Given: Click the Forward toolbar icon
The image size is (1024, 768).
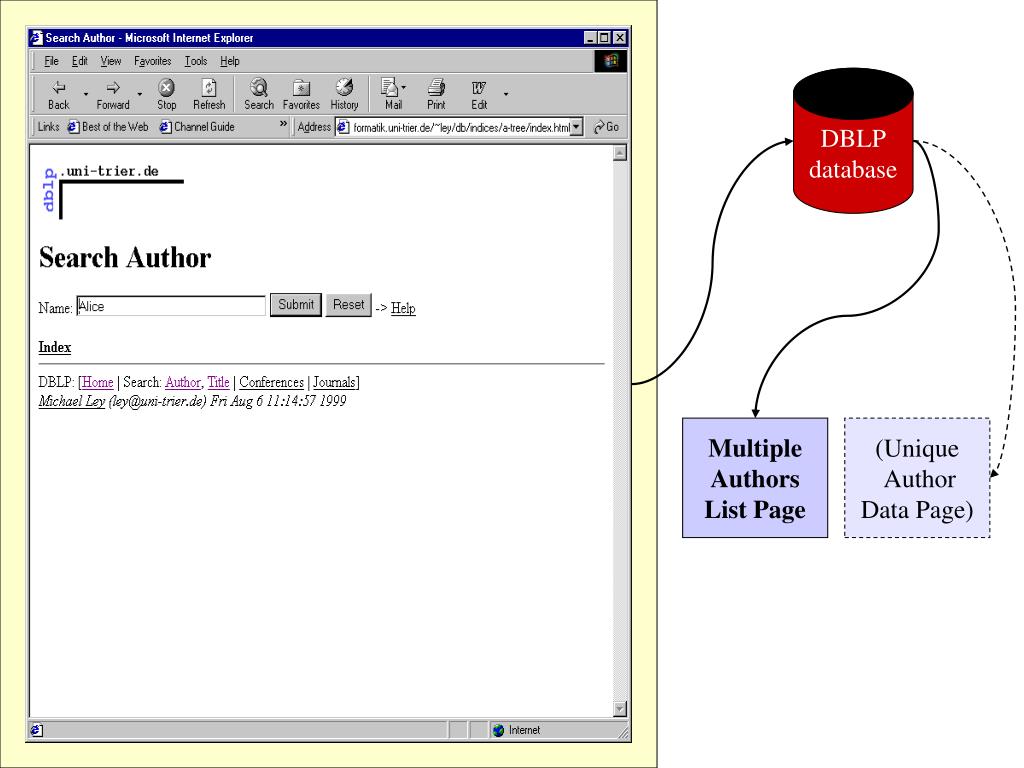Looking at the screenshot, I should (113, 94).
